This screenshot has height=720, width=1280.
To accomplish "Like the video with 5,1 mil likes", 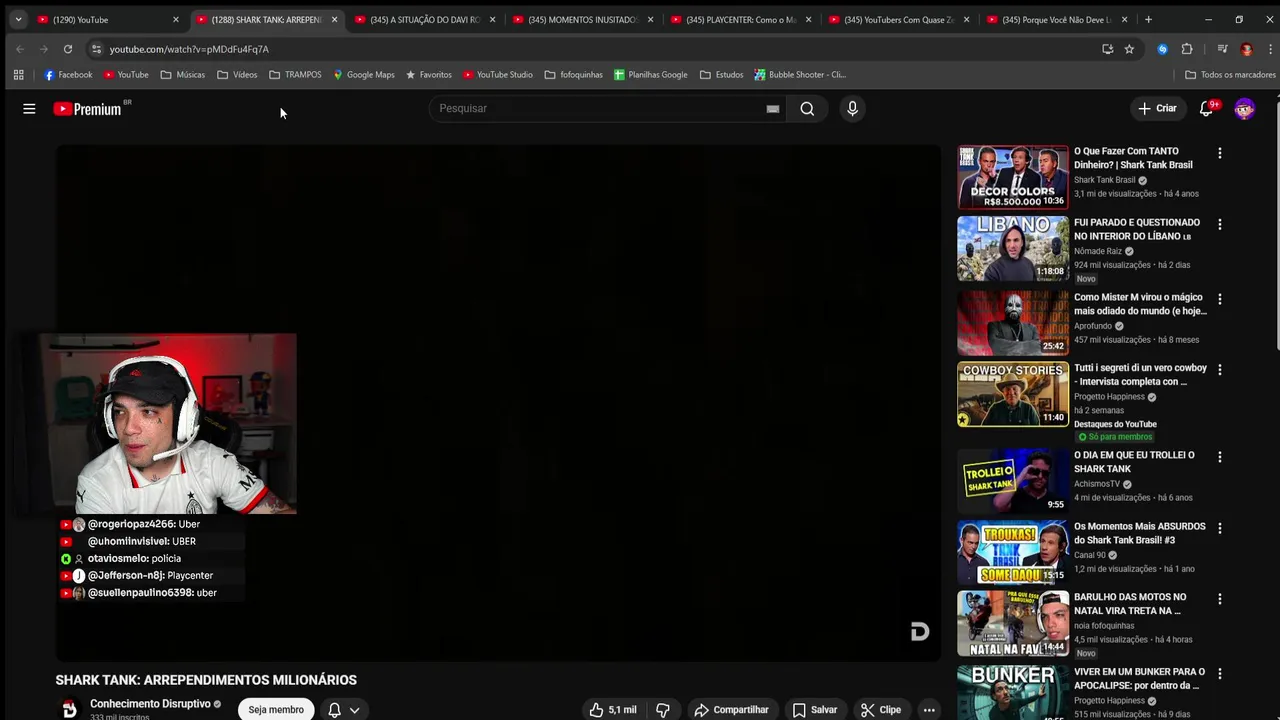I will 612,709.
